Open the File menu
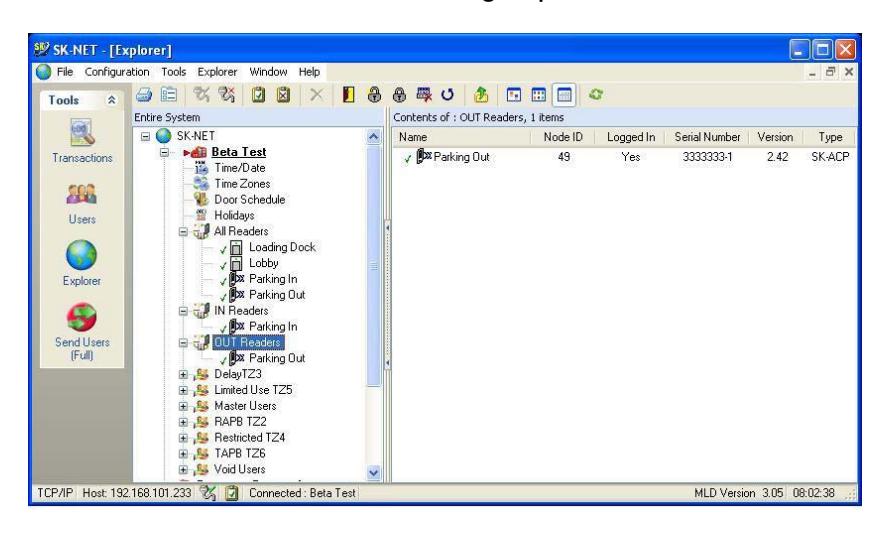This screenshot has height=535, width=886. click(65, 72)
